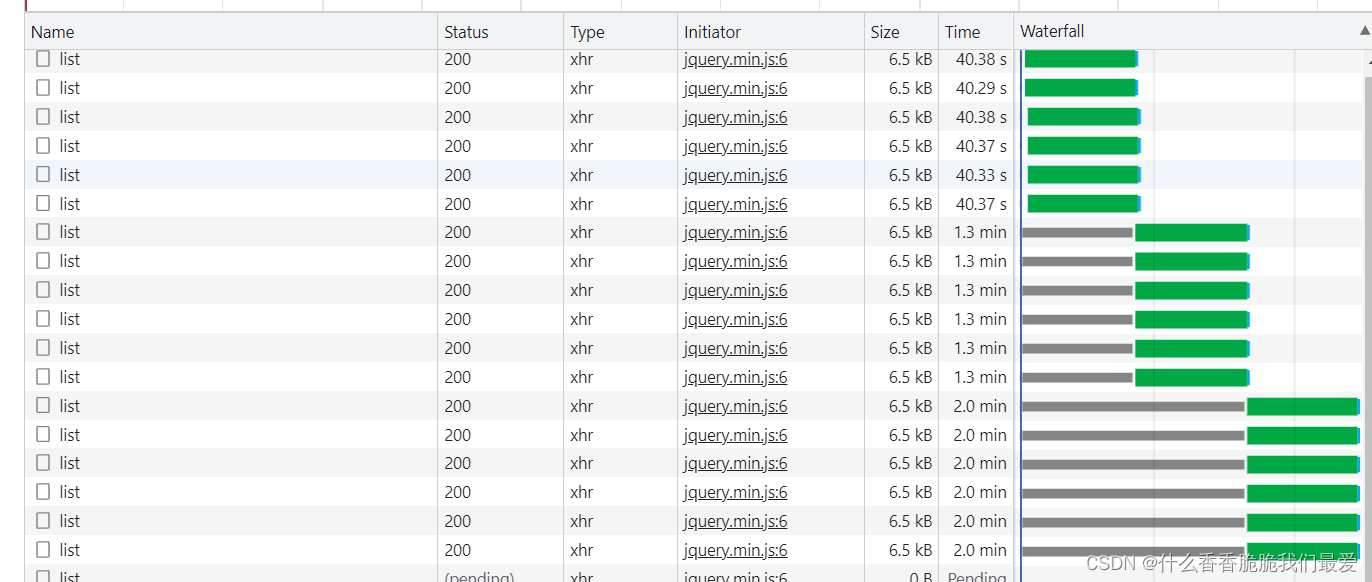The image size is (1372, 582).
Task: Click the green waterfall bar of the 40.33 s request
Action: point(1083,175)
